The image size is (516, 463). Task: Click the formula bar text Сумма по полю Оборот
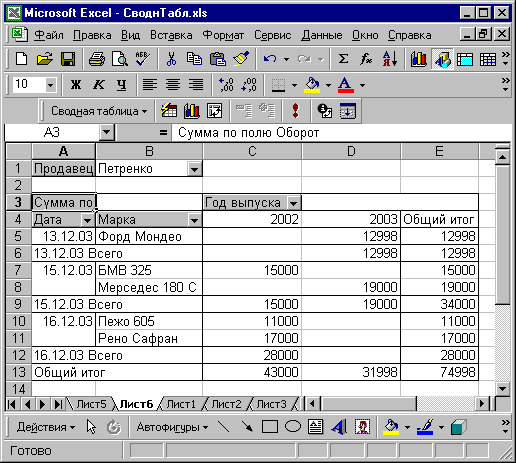point(248,133)
